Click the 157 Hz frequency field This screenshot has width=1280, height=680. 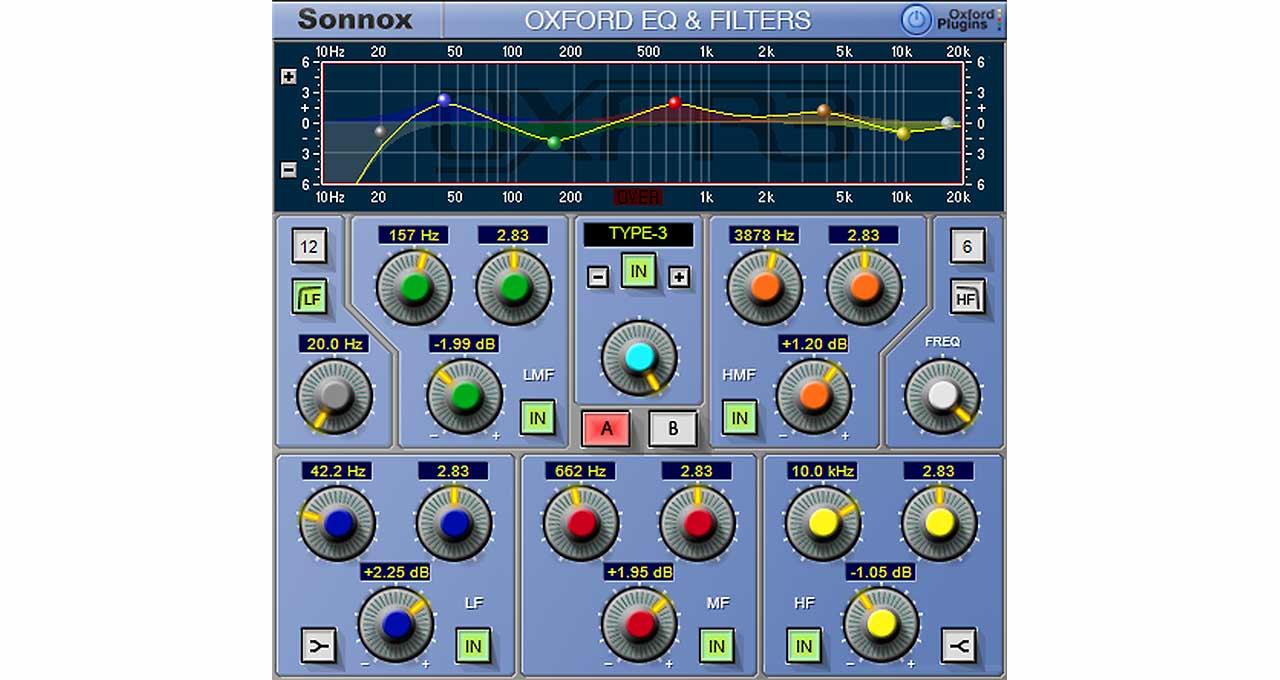(413, 235)
